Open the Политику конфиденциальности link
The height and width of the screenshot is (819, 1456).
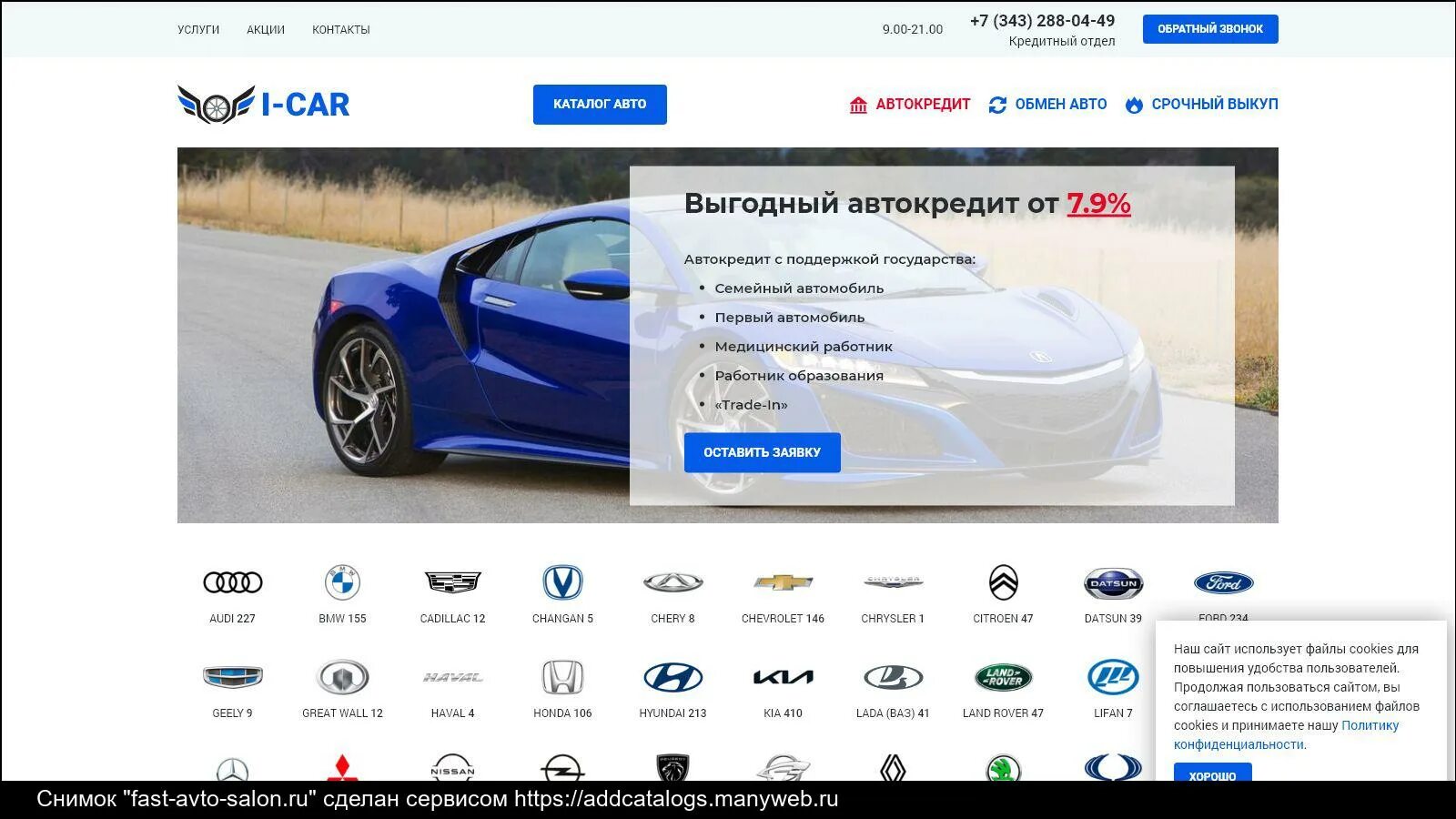(x=1286, y=735)
